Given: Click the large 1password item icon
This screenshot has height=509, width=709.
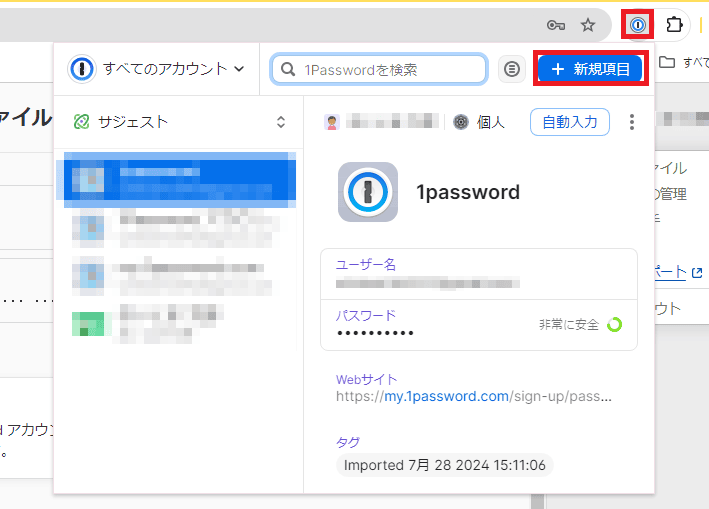Looking at the screenshot, I should [x=368, y=192].
